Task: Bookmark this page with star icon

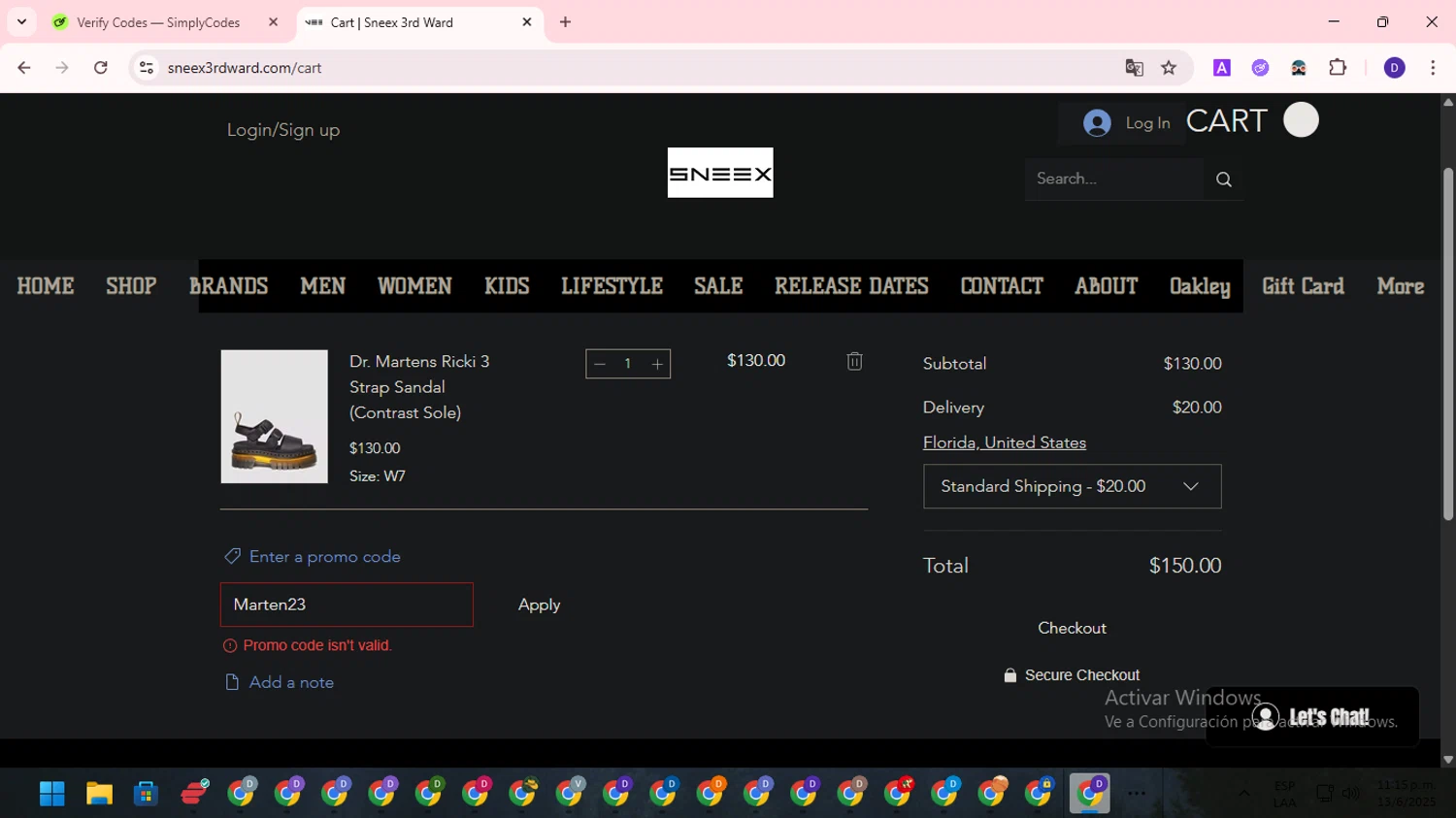Action: 1169,68
